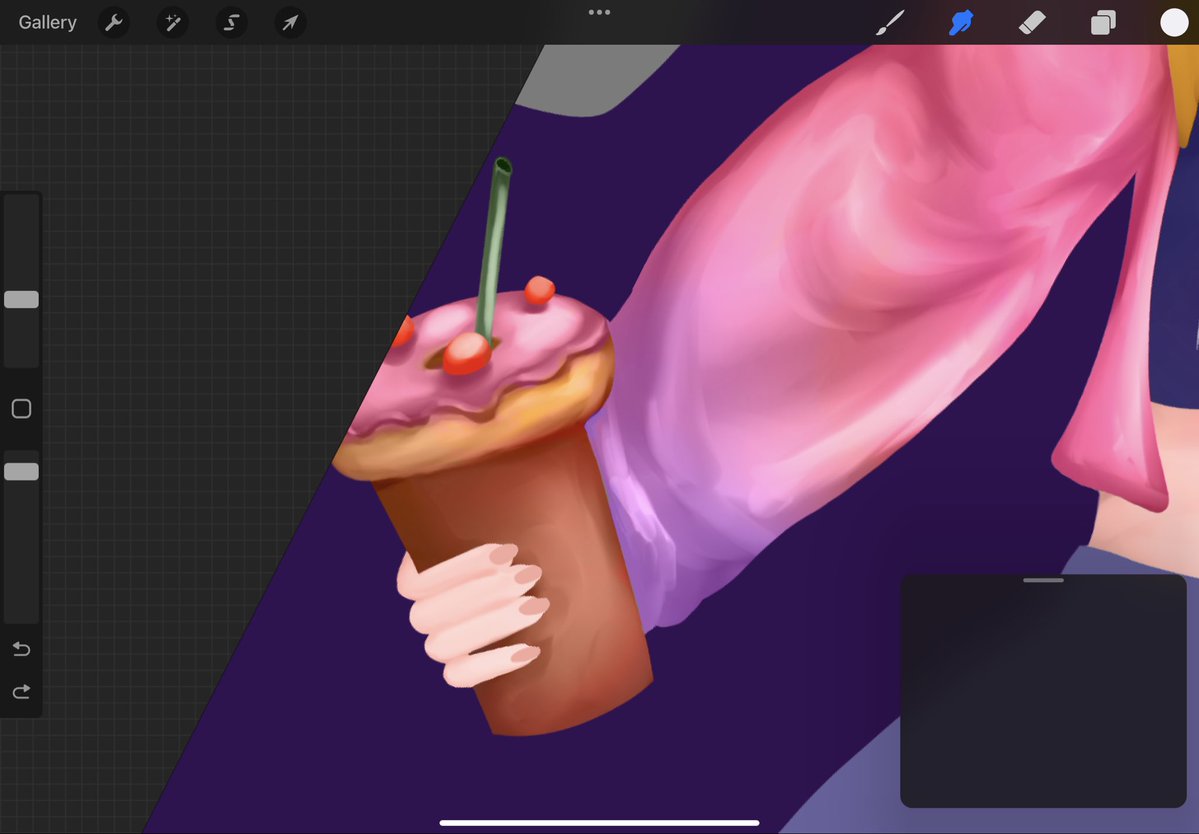Screen dimensions: 1199x834
Task: Open the active color picker circle
Action: click(x=1174, y=23)
